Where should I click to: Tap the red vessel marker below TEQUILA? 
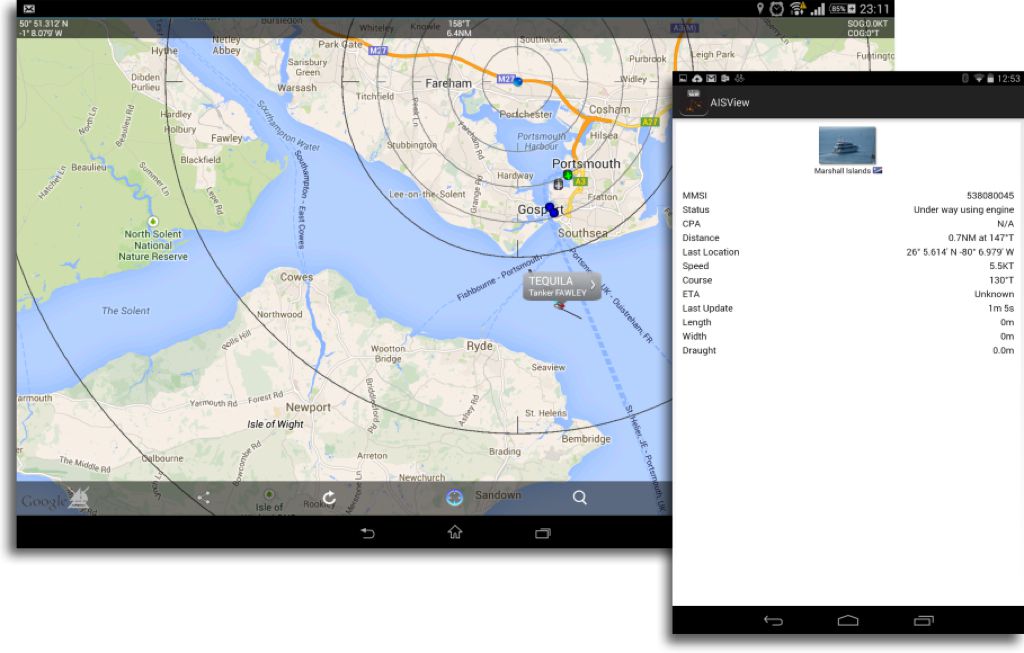(x=560, y=306)
